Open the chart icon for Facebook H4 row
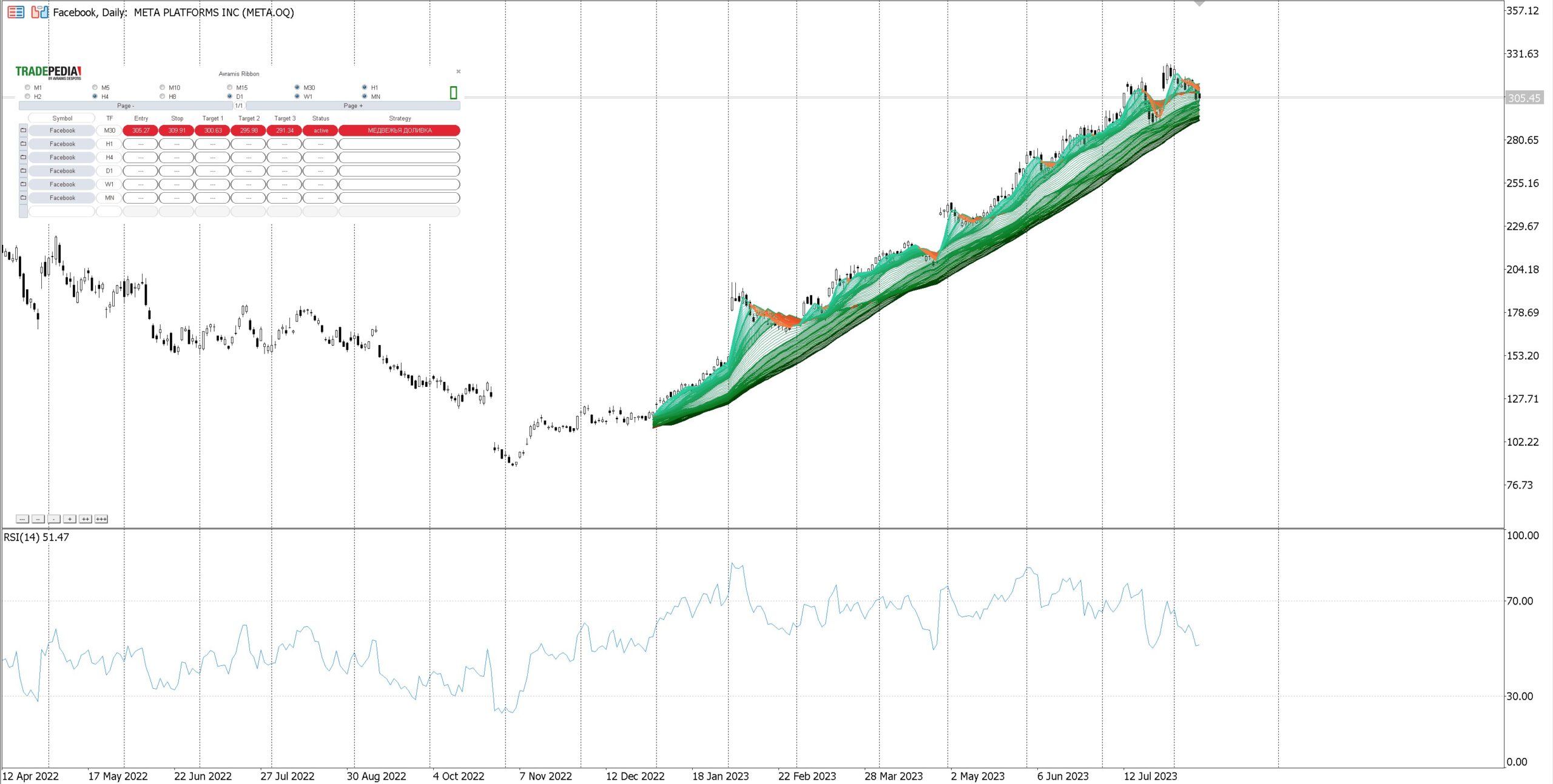 point(24,157)
